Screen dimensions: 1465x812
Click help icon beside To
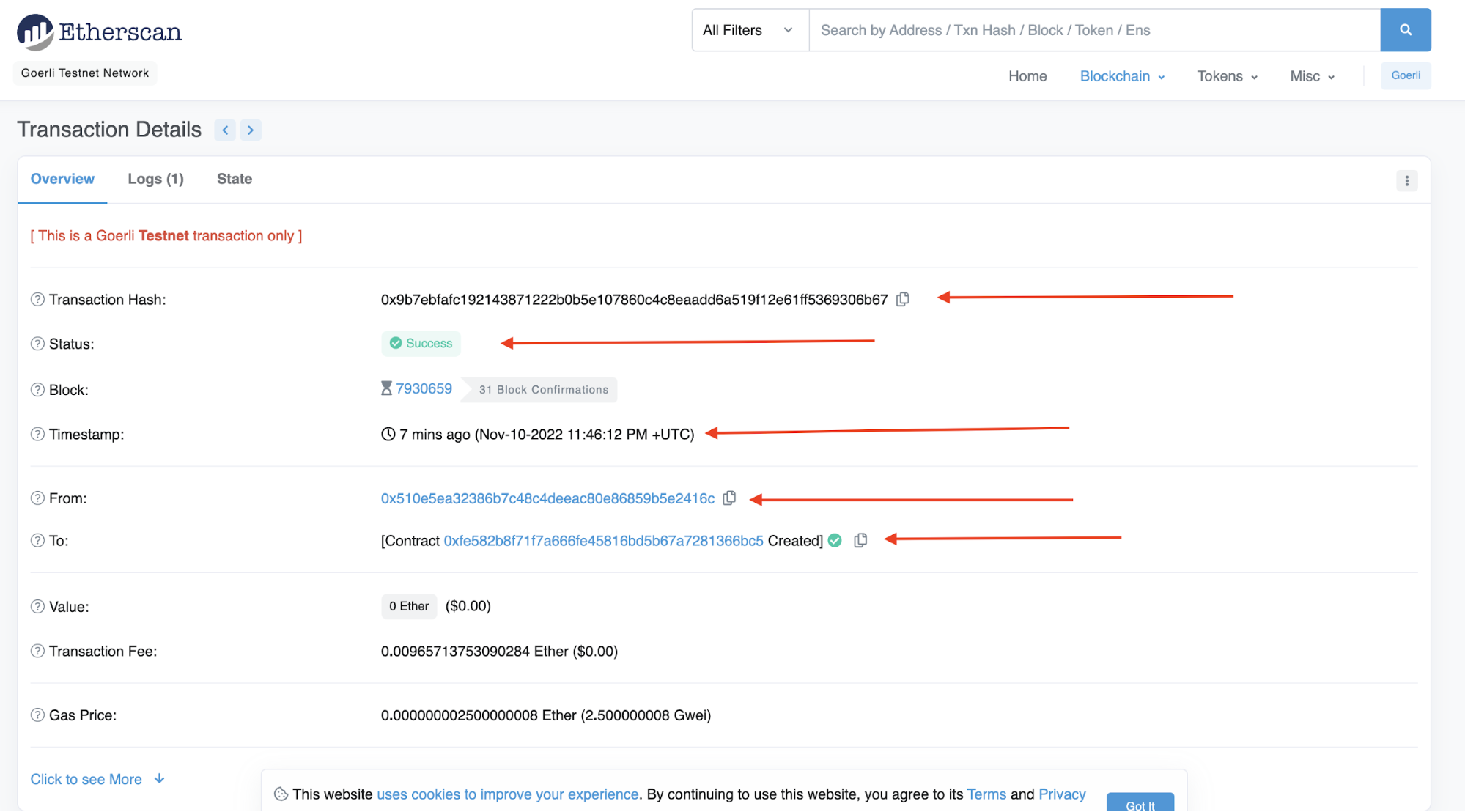[37, 540]
